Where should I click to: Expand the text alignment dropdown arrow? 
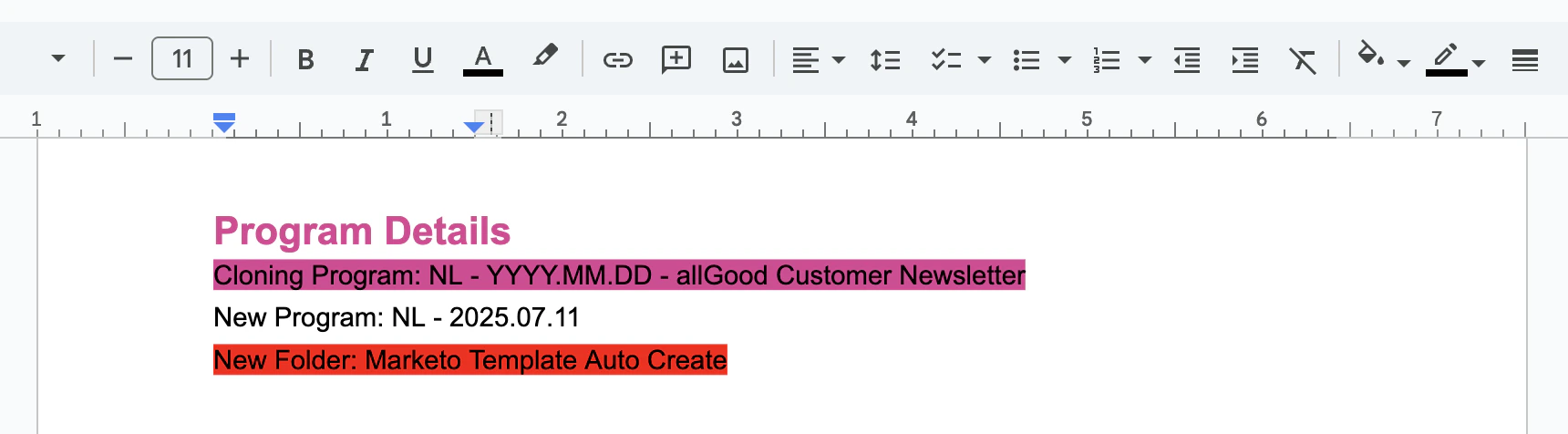click(839, 60)
